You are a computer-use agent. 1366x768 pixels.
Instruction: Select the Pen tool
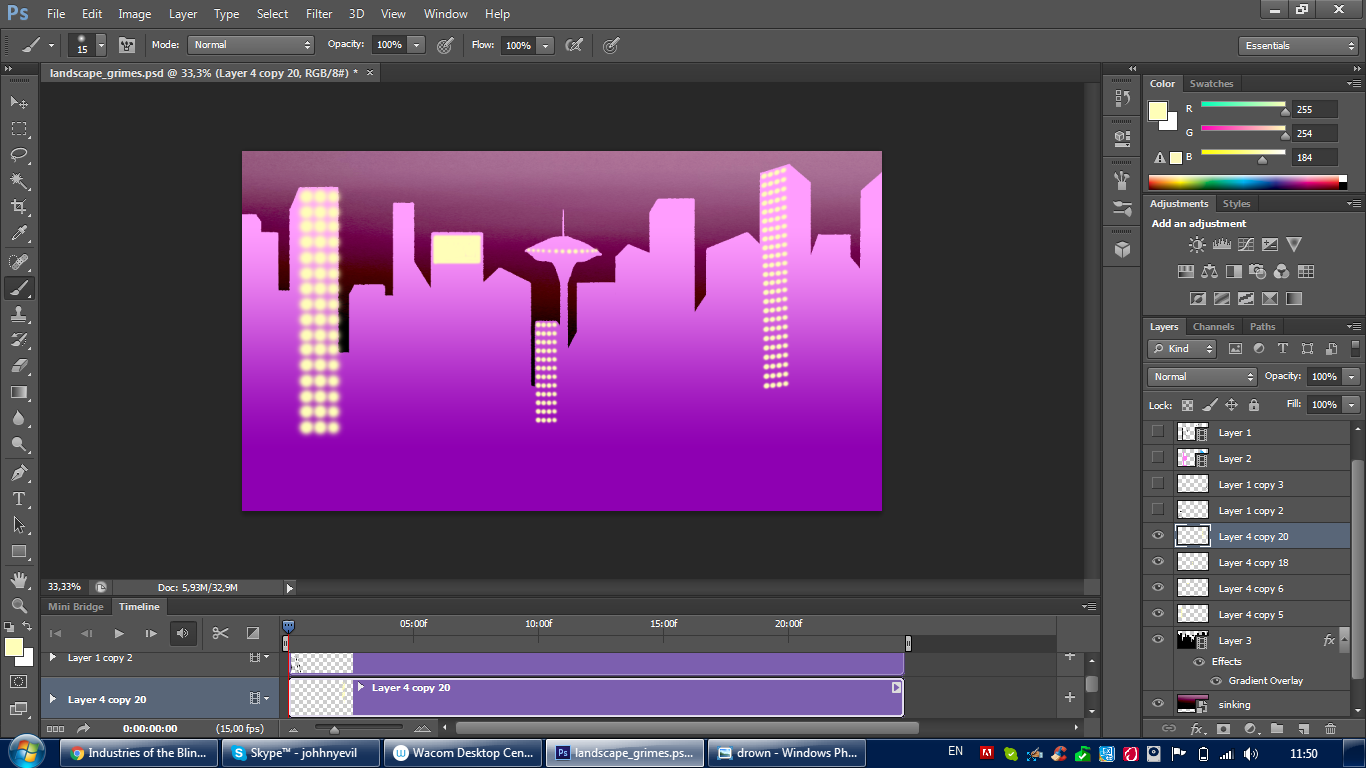coord(19,472)
